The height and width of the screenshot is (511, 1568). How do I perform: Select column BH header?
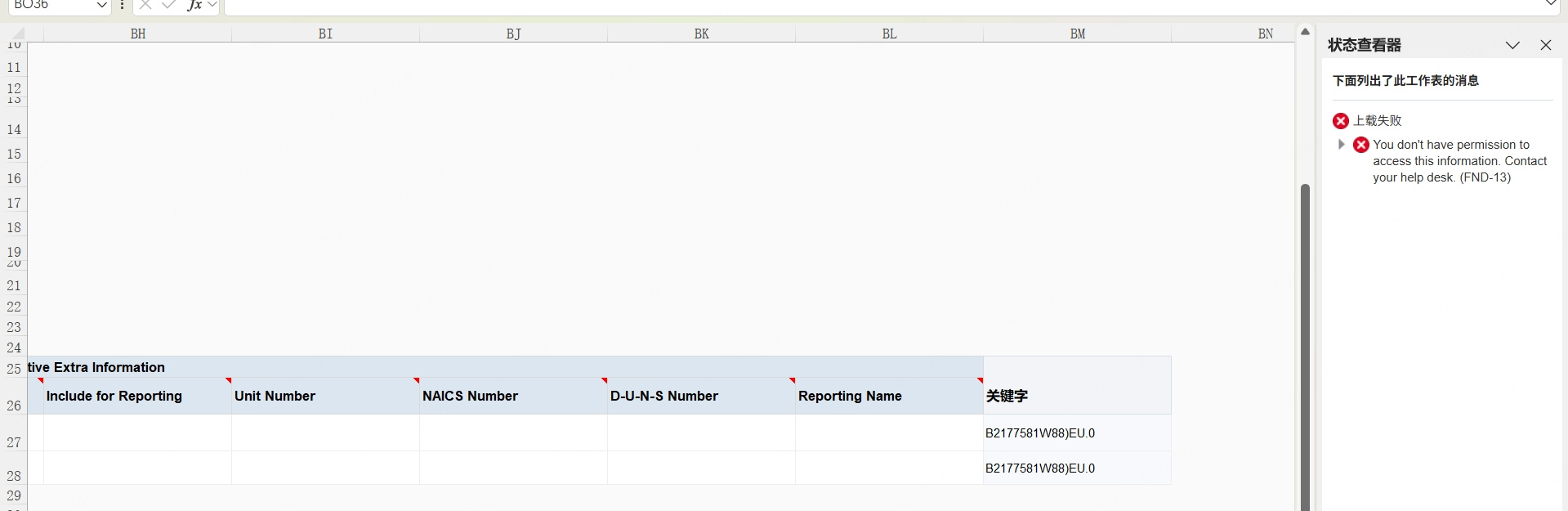pos(138,34)
